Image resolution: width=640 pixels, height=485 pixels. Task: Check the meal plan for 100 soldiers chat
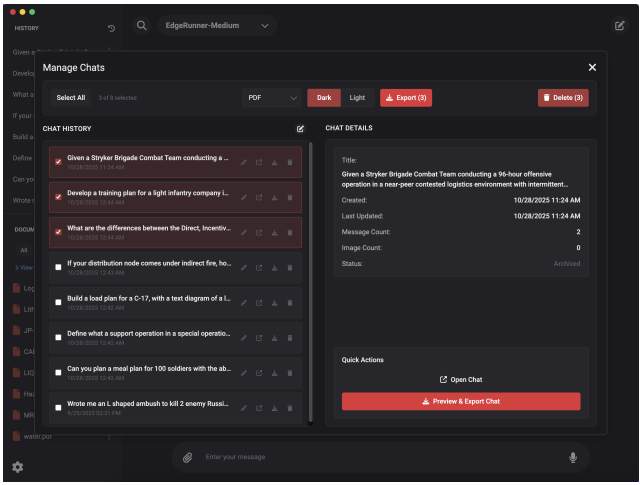[58, 372]
